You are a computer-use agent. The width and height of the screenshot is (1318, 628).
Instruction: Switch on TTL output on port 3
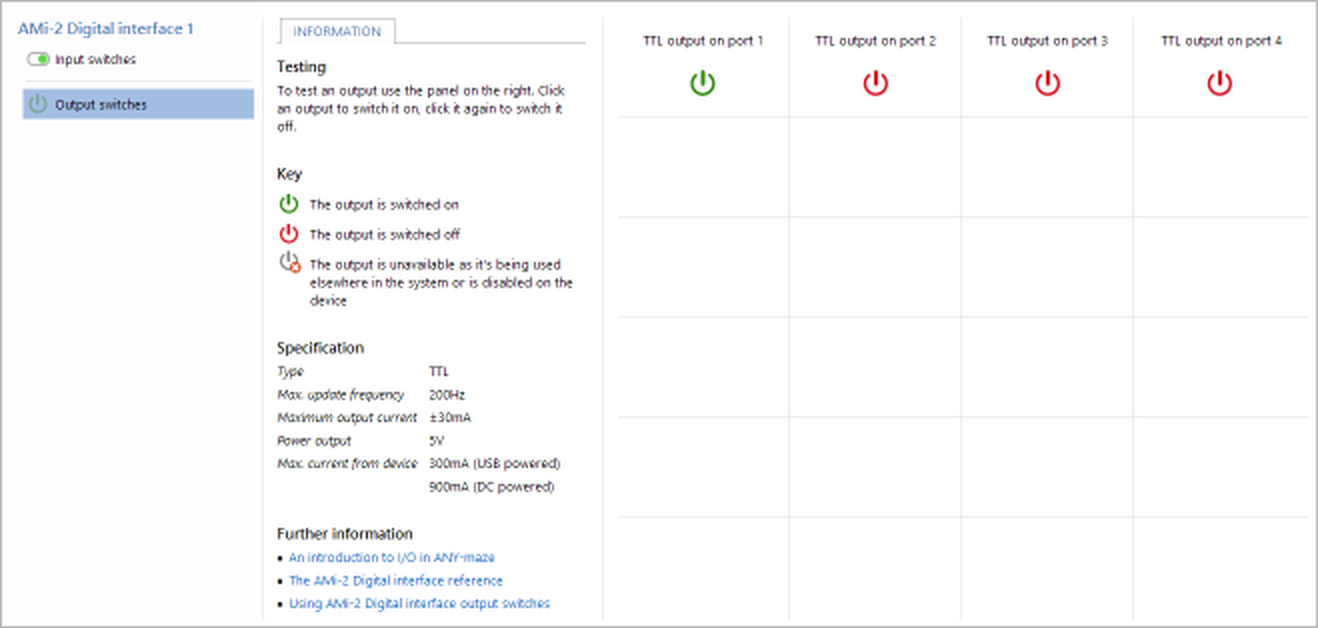[x=1047, y=83]
